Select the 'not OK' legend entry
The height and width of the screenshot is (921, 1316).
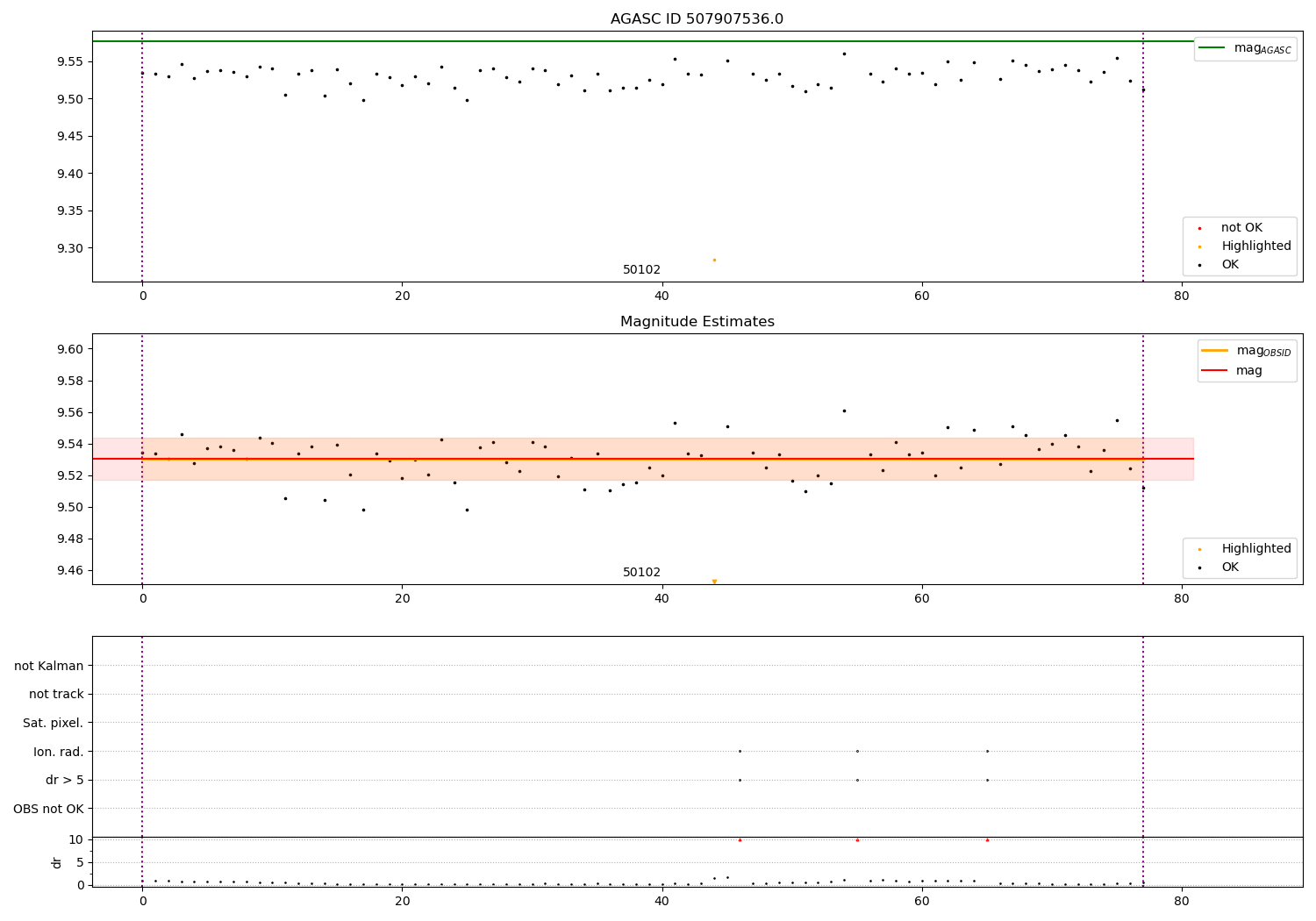click(x=1241, y=228)
